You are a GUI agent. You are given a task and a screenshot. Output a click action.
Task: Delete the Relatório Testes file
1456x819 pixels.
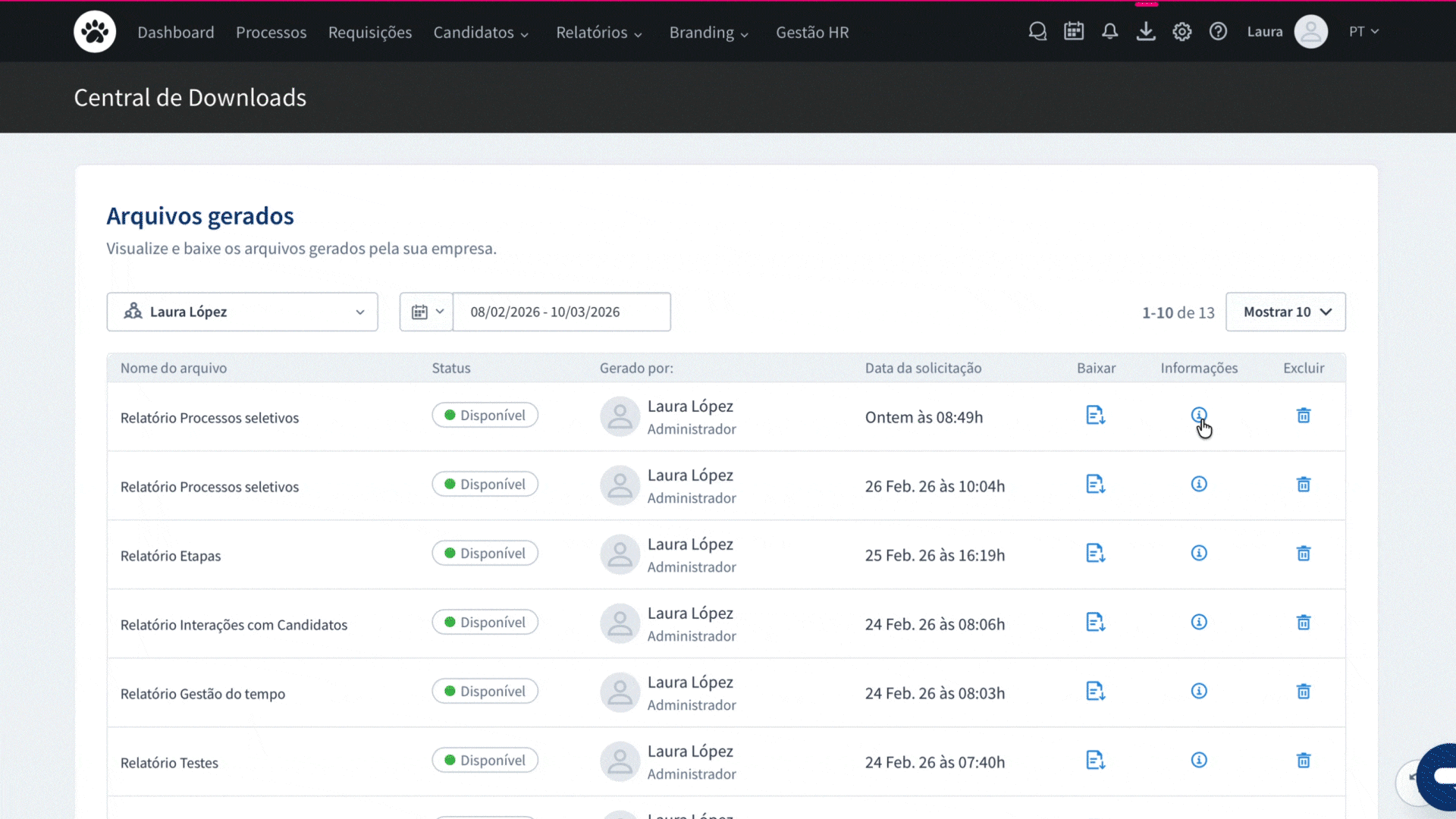pyautogui.click(x=1304, y=761)
